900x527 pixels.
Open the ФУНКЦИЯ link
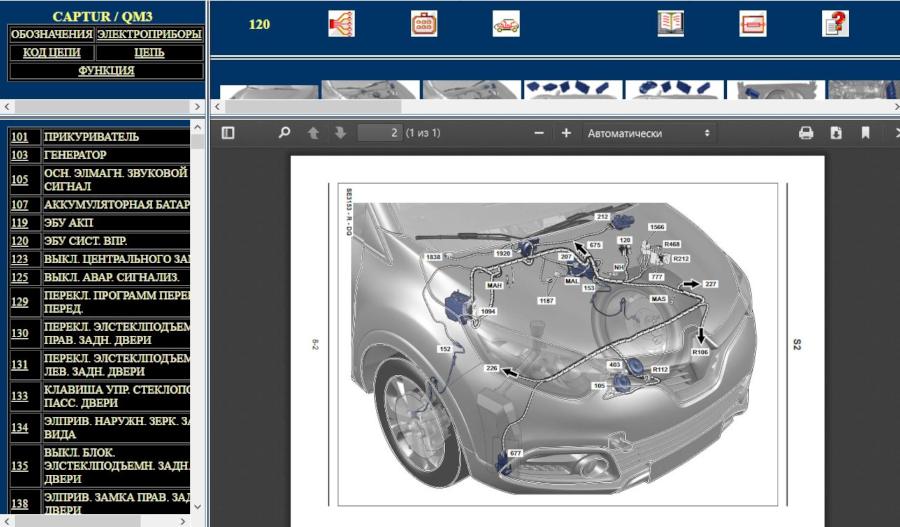(x=106, y=71)
